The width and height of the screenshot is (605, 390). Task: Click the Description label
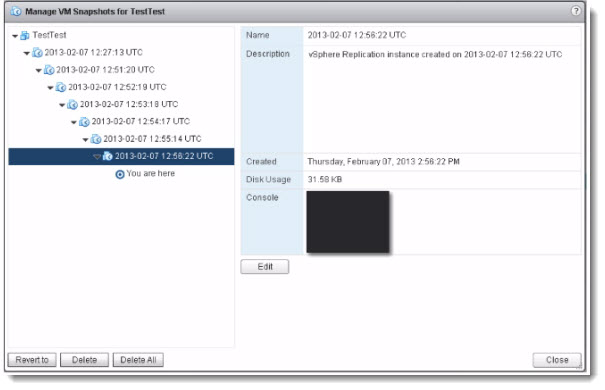pos(268,54)
